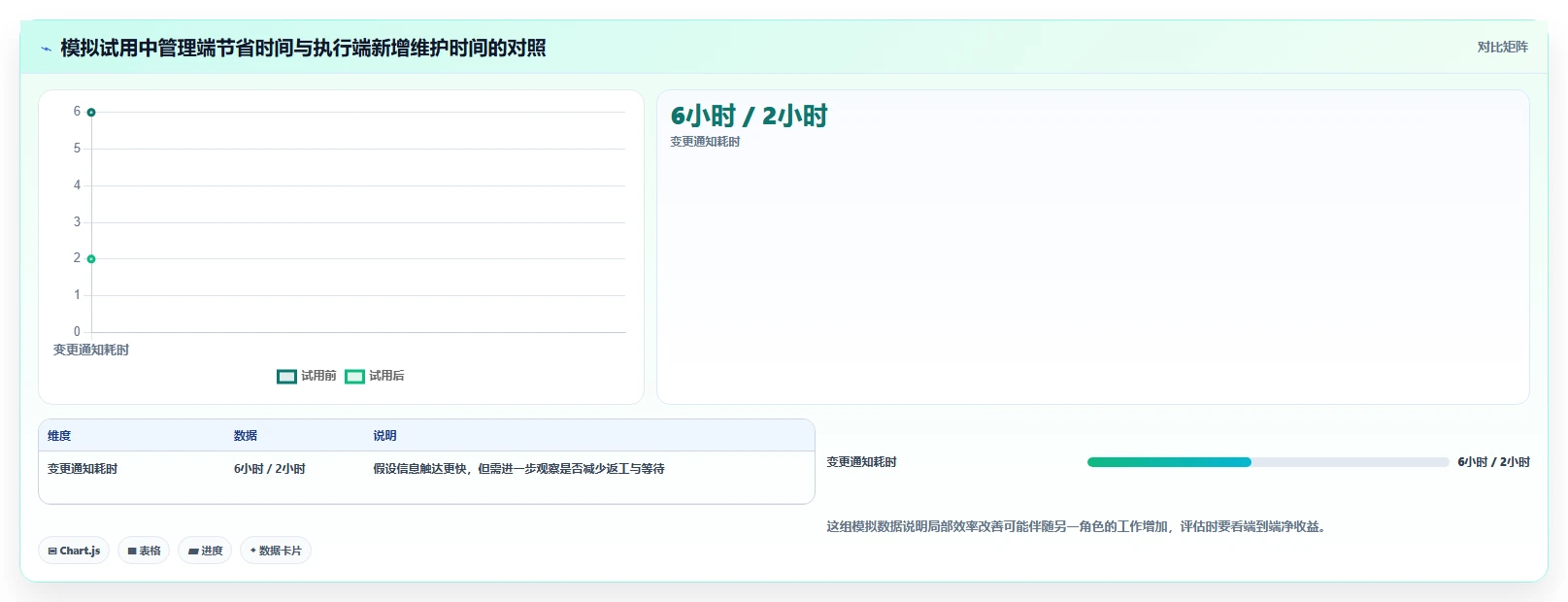Click 变更通知耗时 in the table row
Screen dimensions: 1568x602
point(83,469)
